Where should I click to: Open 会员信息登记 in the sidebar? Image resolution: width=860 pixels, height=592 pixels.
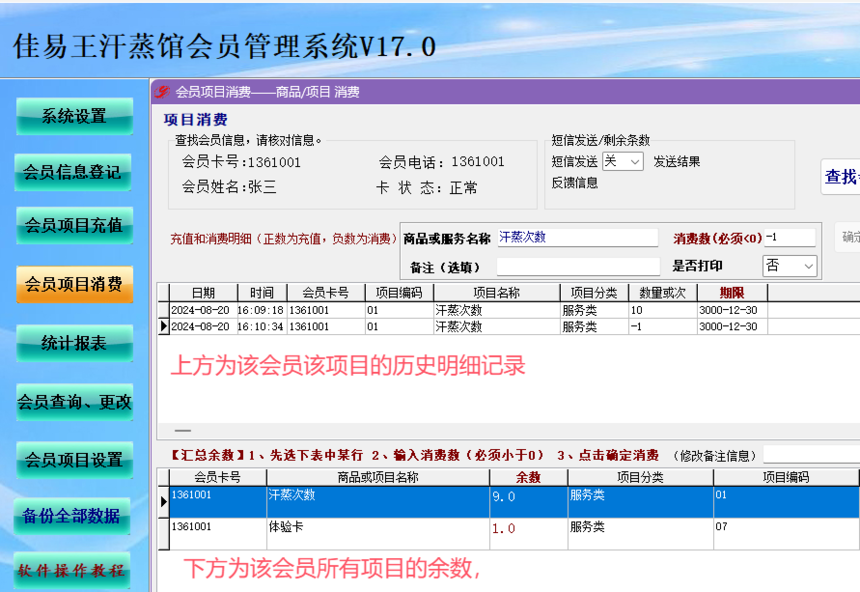point(73,172)
